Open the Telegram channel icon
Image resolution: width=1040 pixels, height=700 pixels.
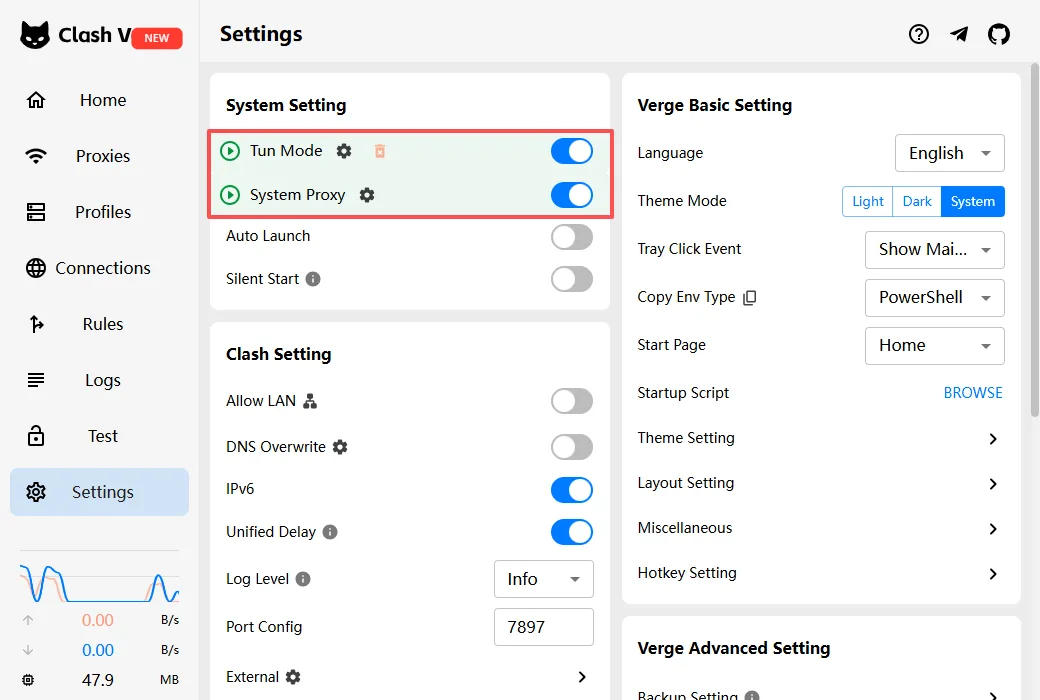tap(959, 34)
